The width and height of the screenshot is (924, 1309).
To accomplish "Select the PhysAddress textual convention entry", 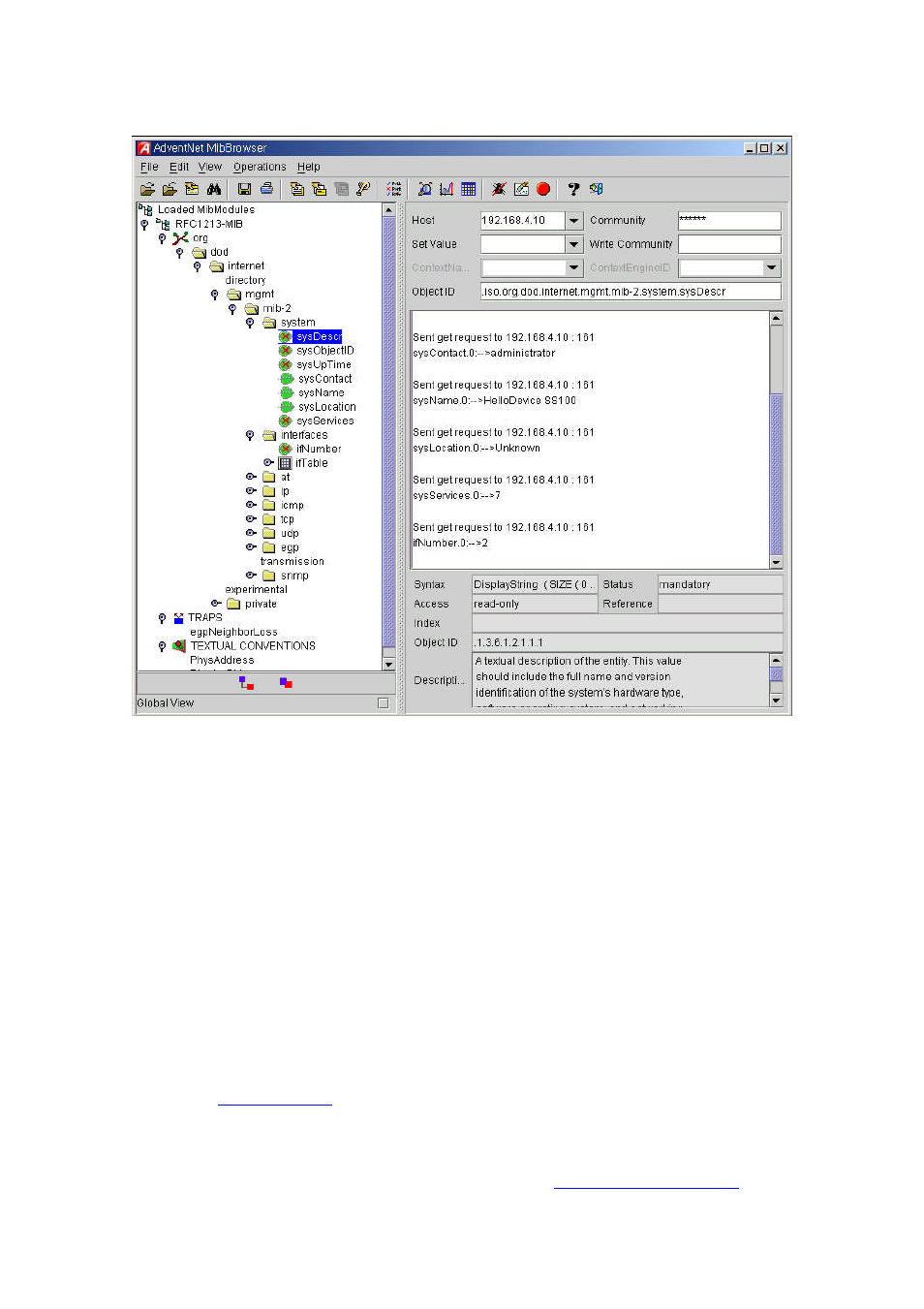I will 222,660.
